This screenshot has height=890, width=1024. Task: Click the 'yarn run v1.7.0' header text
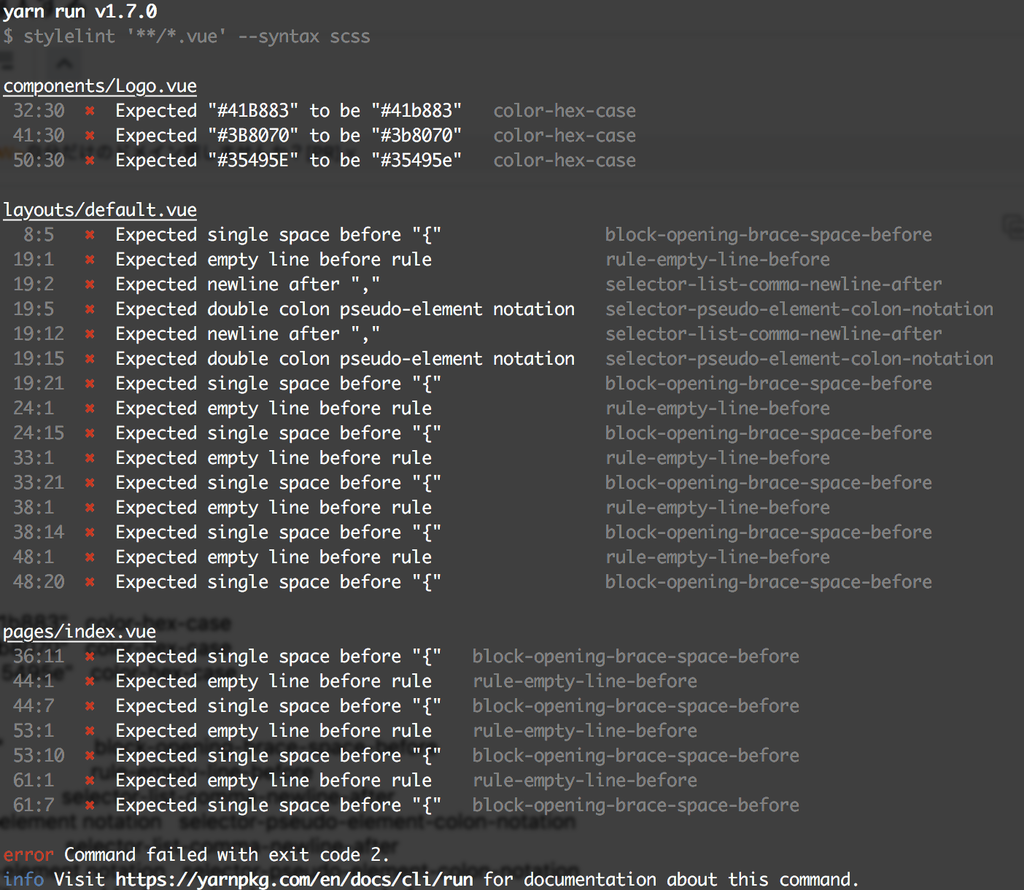pyautogui.click(x=80, y=12)
